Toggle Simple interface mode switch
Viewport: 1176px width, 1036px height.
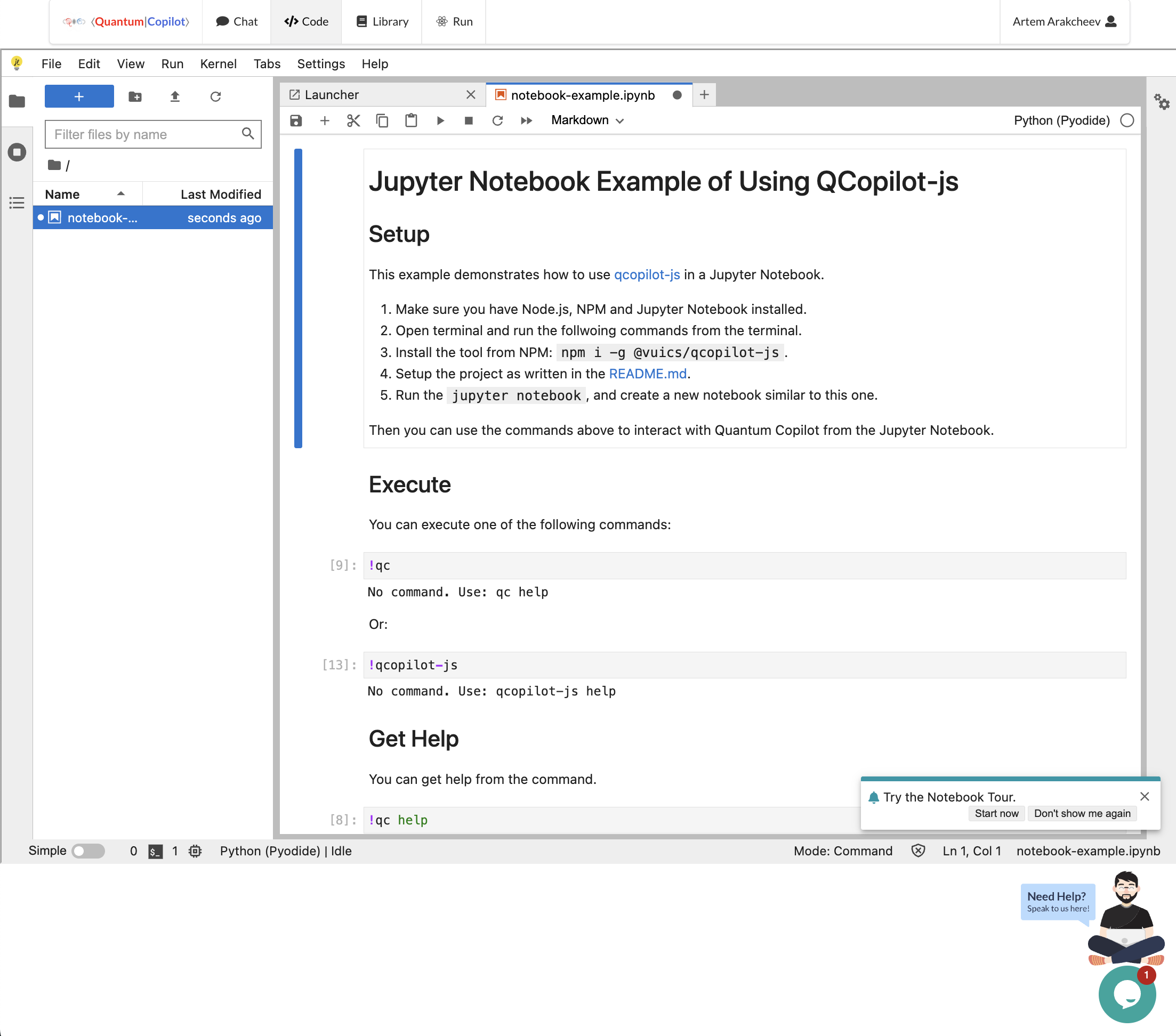pos(88,851)
